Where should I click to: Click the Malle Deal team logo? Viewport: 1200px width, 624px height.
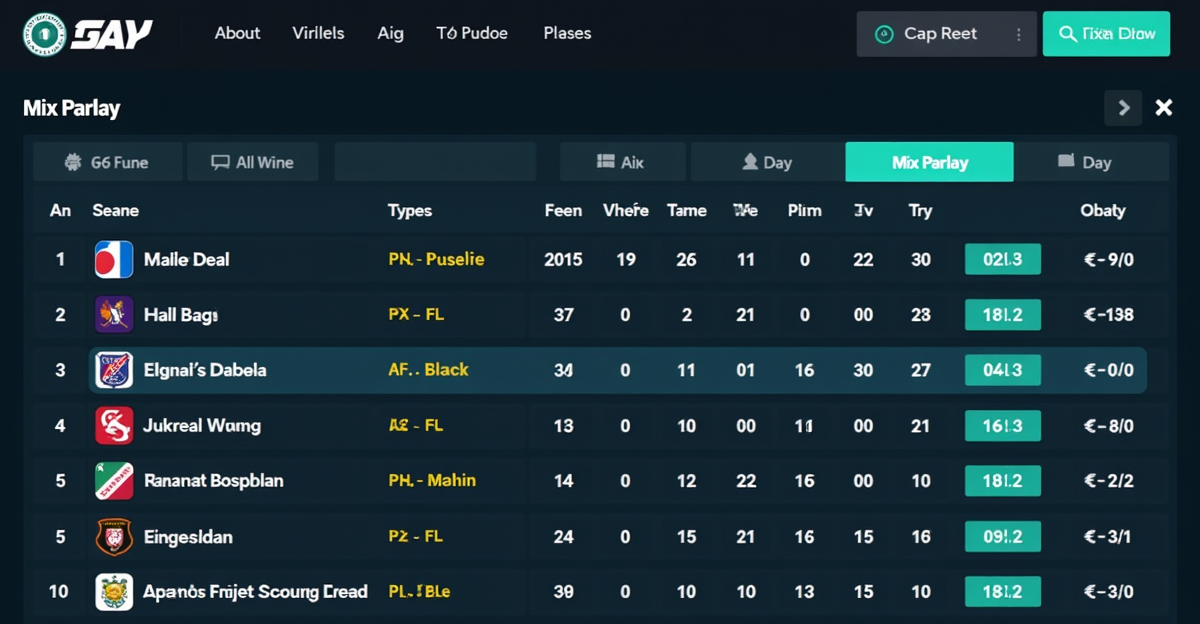pos(114,260)
